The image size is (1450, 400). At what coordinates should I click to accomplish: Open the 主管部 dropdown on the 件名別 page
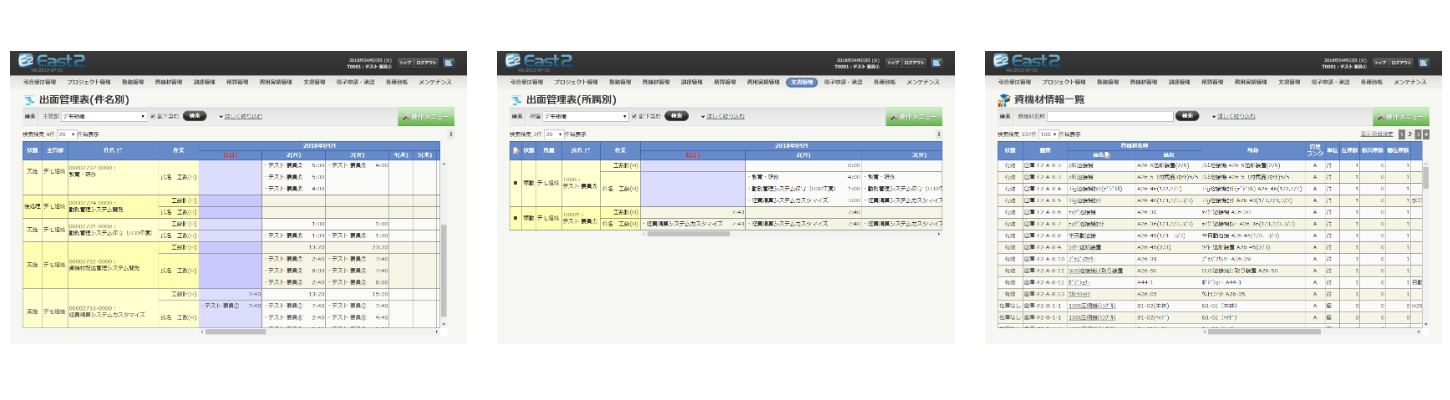point(104,116)
